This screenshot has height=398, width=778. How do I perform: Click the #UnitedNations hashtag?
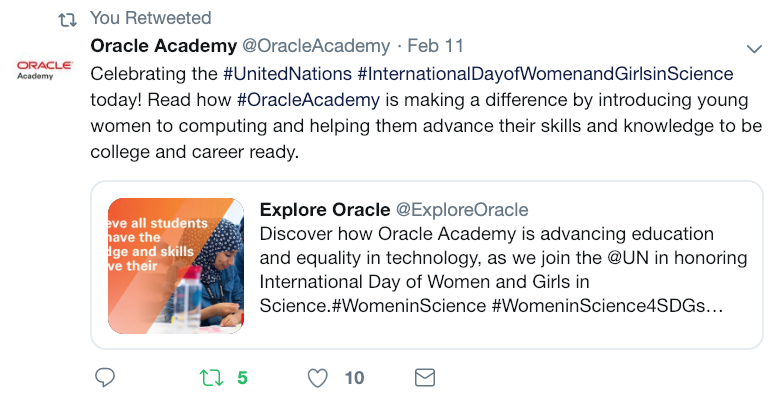(x=287, y=74)
